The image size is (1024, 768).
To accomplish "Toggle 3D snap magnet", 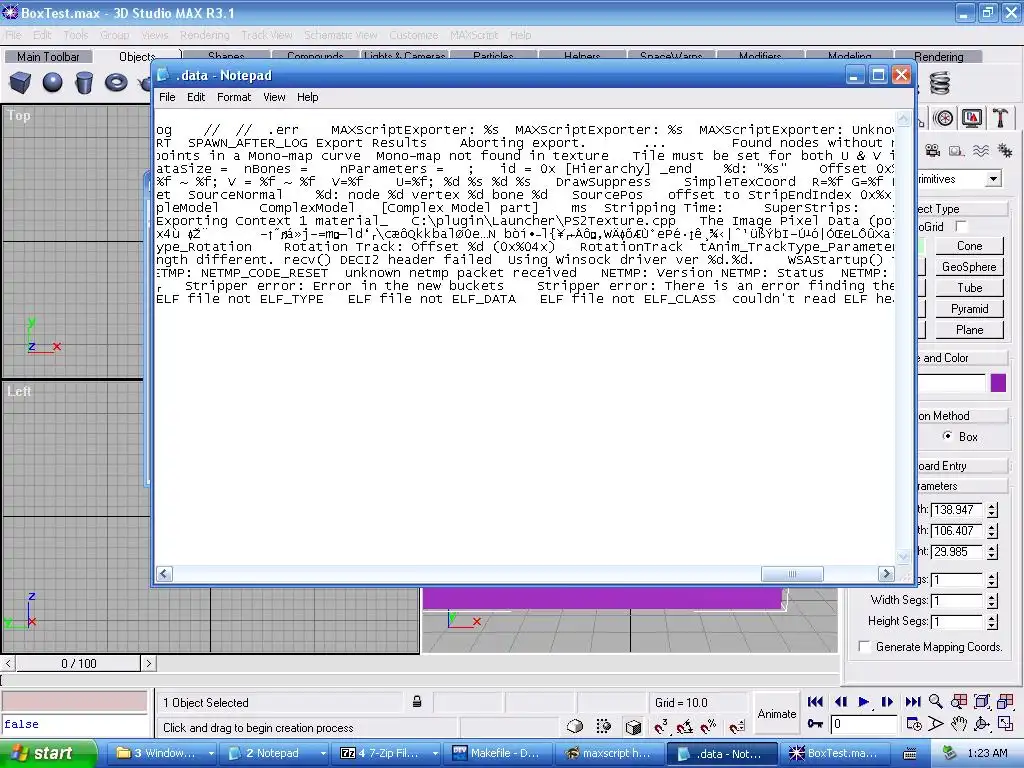I will [661, 726].
